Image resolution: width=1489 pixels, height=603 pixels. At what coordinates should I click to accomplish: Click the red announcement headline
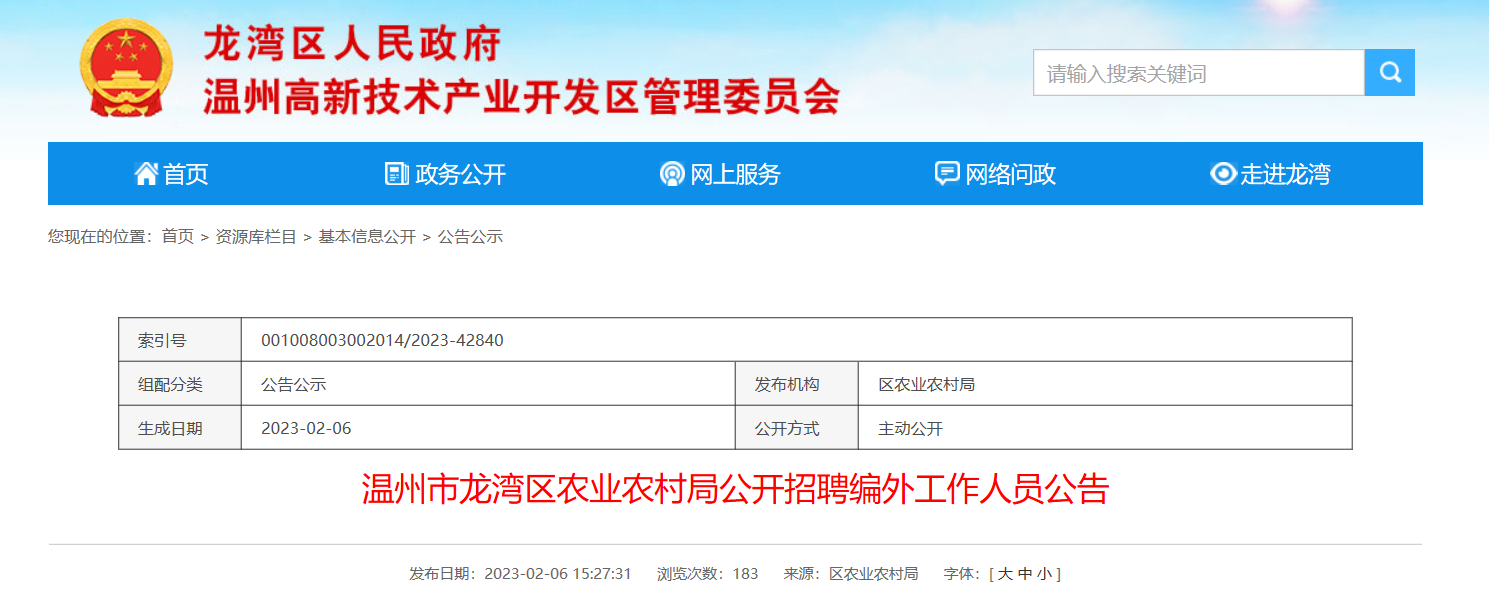coord(735,490)
